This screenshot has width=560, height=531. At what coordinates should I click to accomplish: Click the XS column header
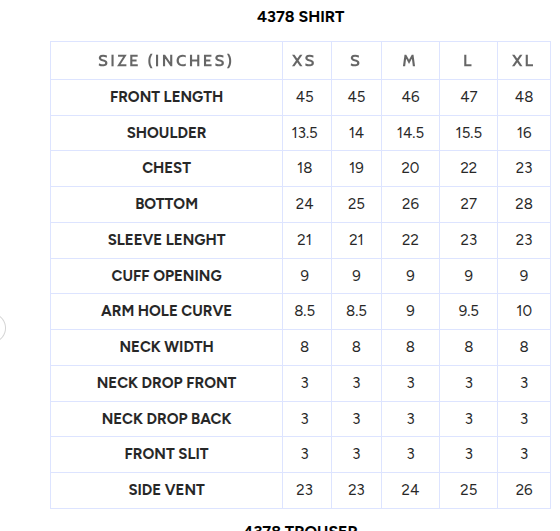[x=304, y=61]
